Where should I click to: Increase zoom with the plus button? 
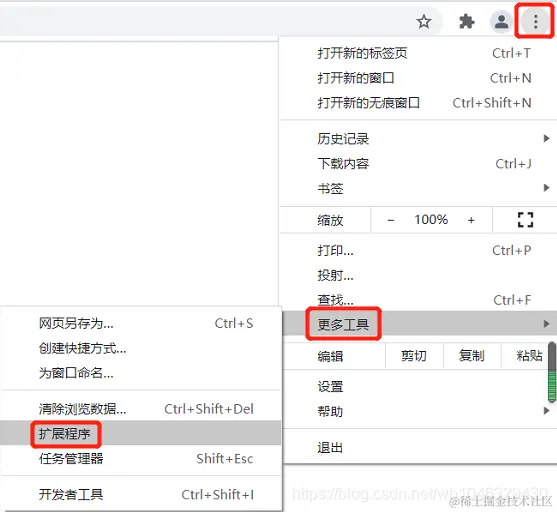[471, 220]
